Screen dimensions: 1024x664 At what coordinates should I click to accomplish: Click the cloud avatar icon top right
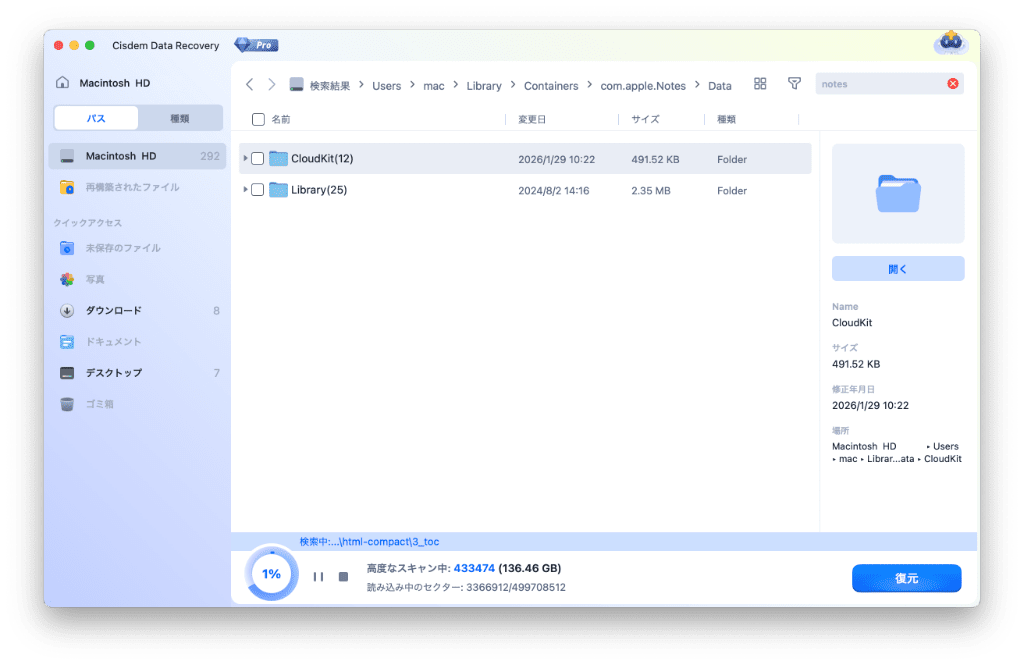949,43
